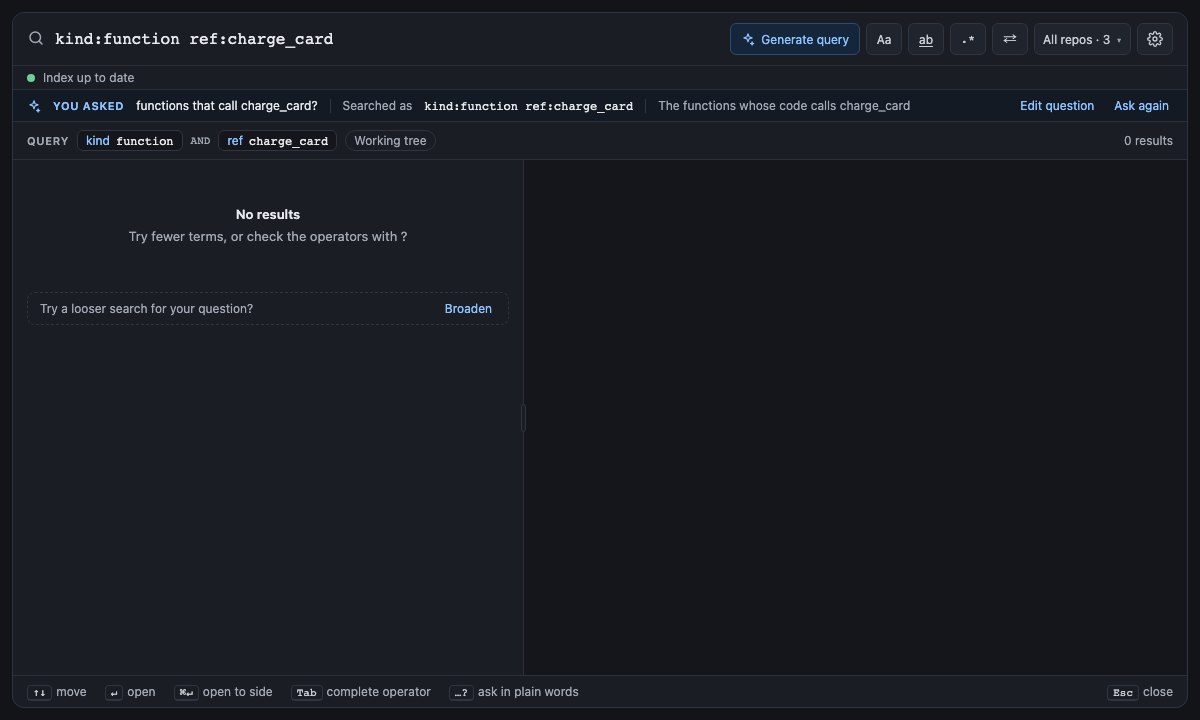Click the open to side shortcut hint
The image size is (1200, 720).
coord(223,692)
